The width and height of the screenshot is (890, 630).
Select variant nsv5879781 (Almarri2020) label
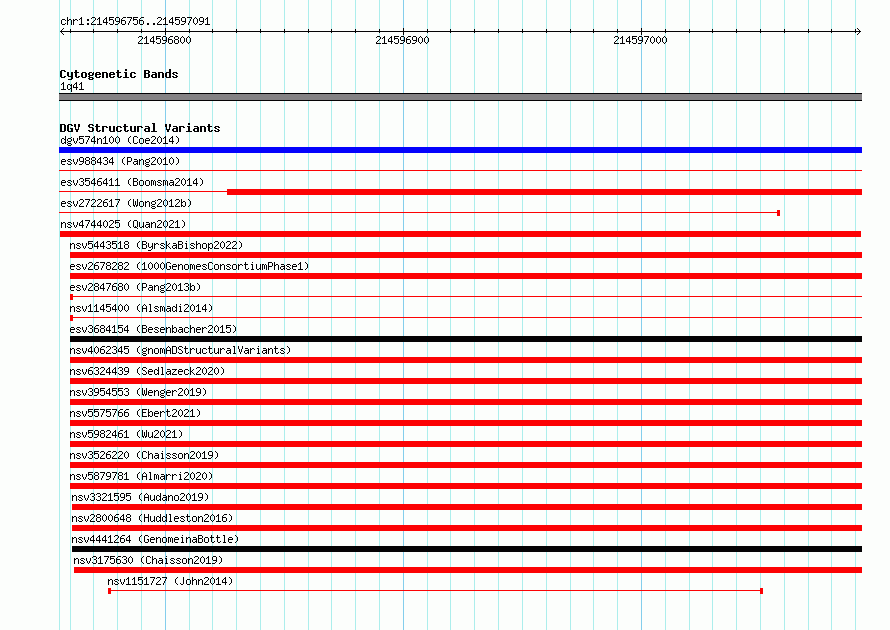point(141,476)
